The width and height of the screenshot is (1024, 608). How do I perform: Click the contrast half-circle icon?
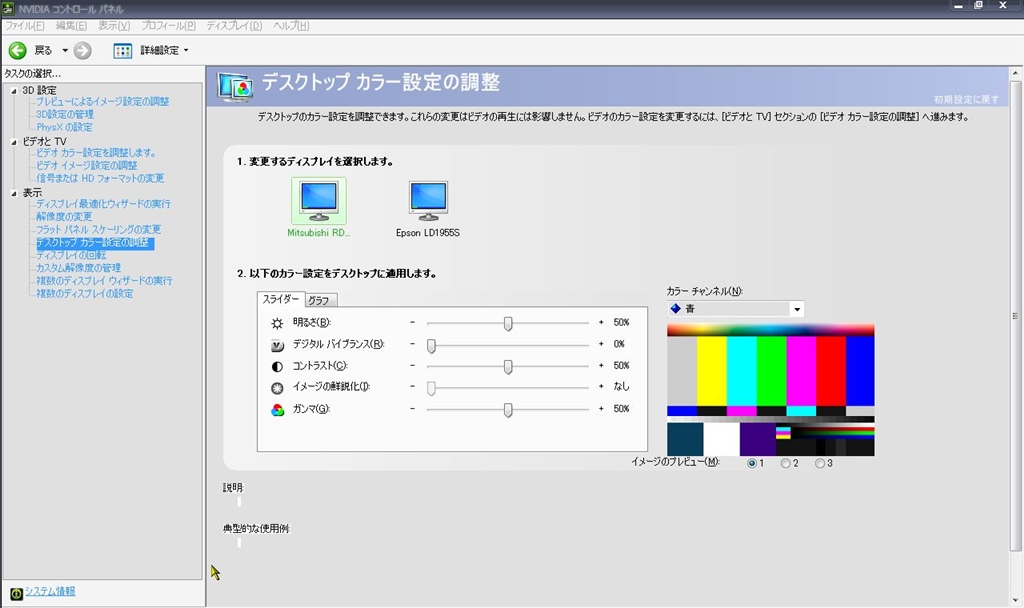(278, 366)
